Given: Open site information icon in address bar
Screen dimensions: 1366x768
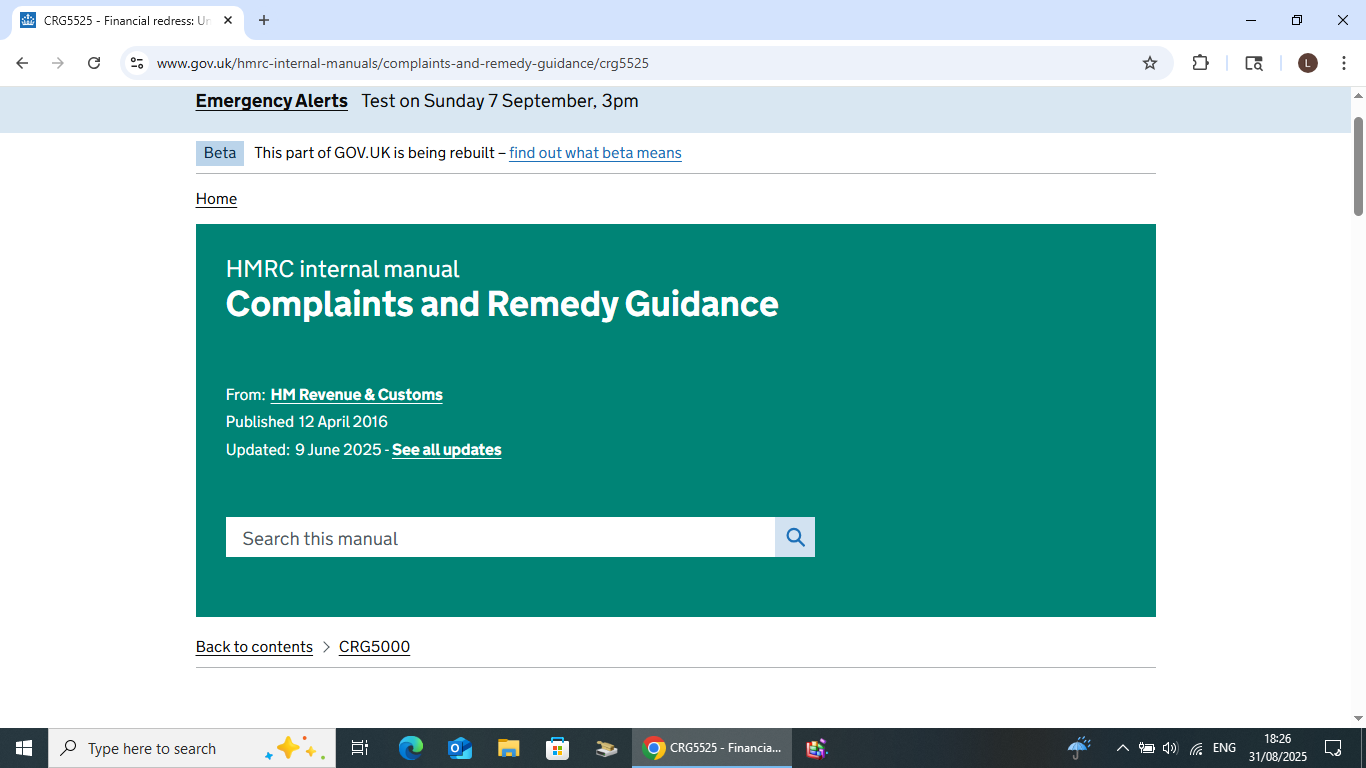Looking at the screenshot, I should pyautogui.click(x=138, y=63).
